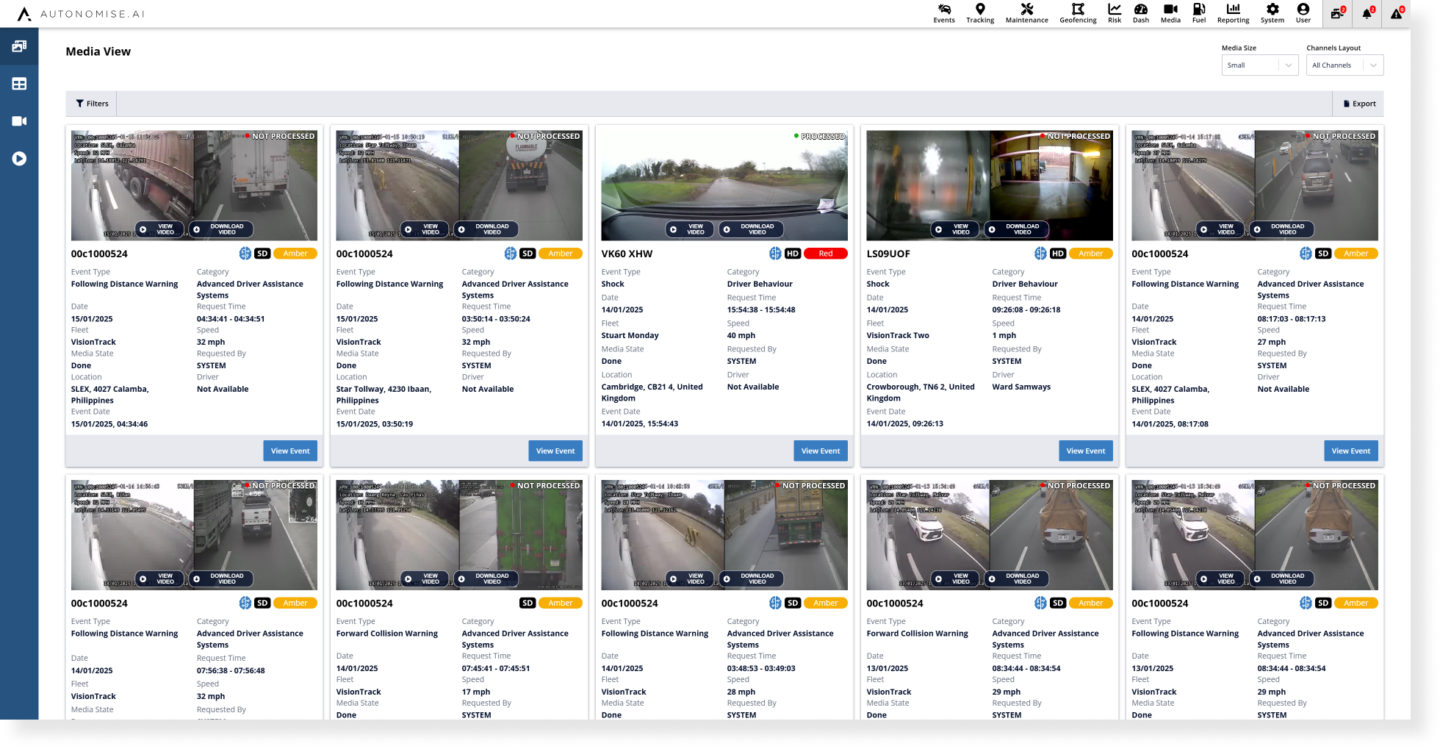Open the warning triangle alerts icon
1440x749 pixels.
1397,13
